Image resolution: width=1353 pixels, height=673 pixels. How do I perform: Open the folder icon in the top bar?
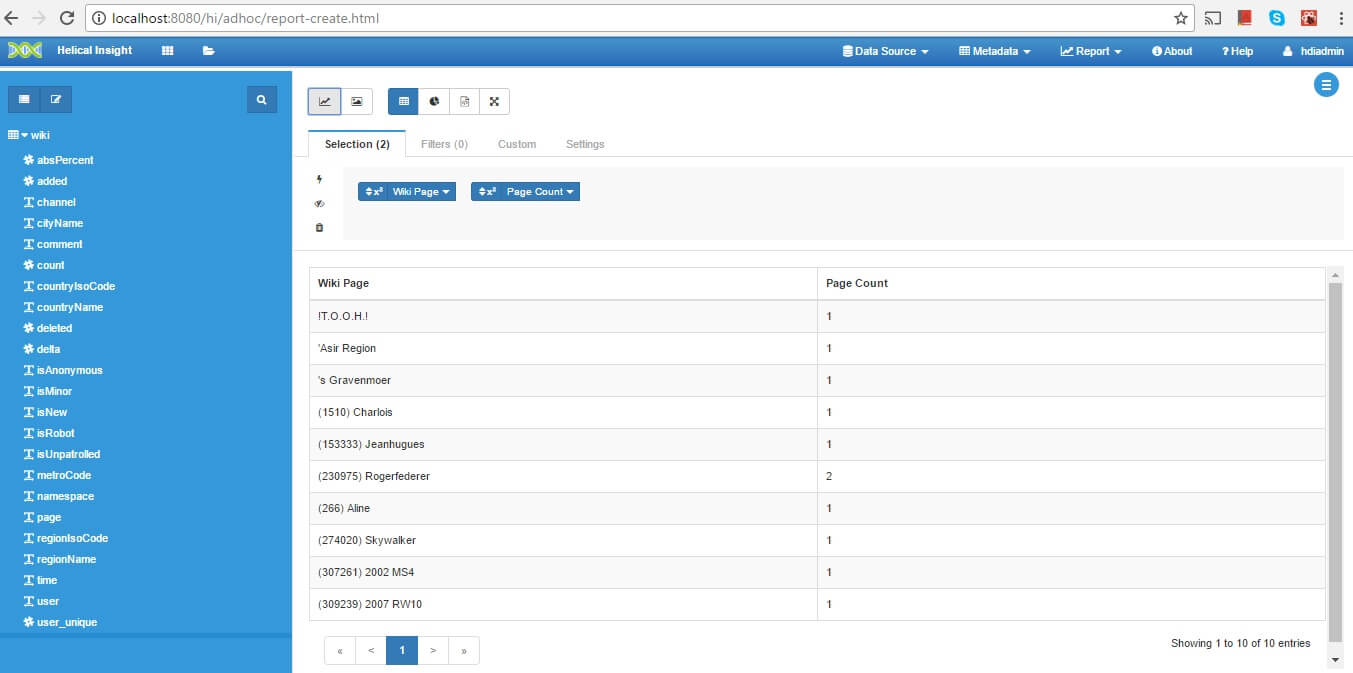208,50
